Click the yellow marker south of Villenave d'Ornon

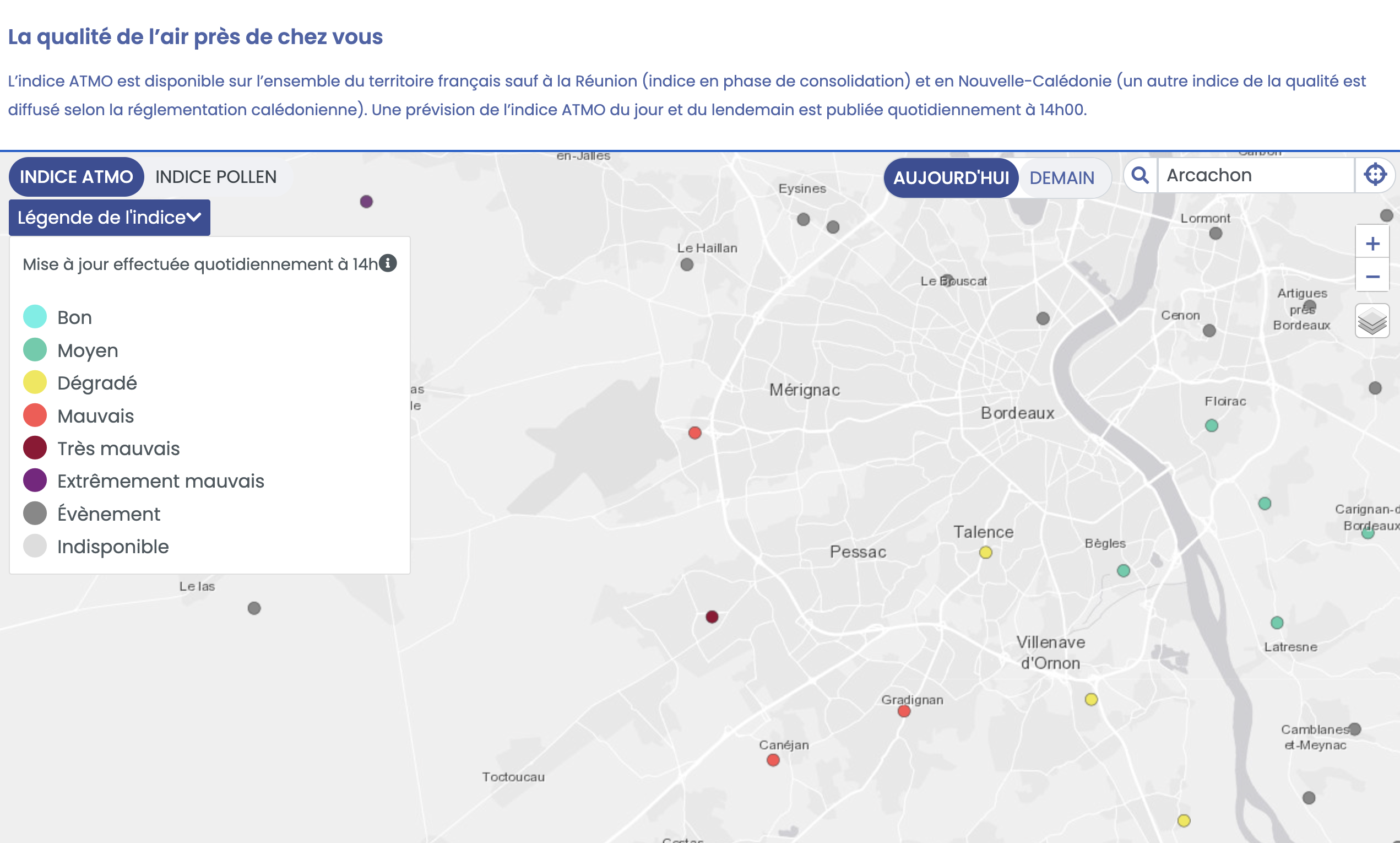coord(1091,699)
